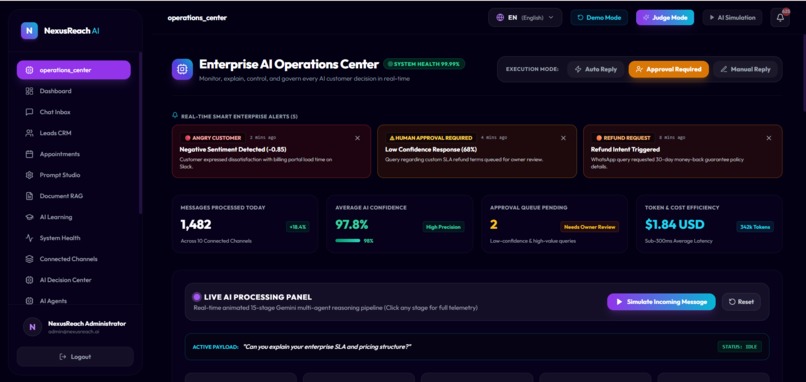806x382 pixels.
Task: Click the Leads CRM people icon
Action: point(29,133)
